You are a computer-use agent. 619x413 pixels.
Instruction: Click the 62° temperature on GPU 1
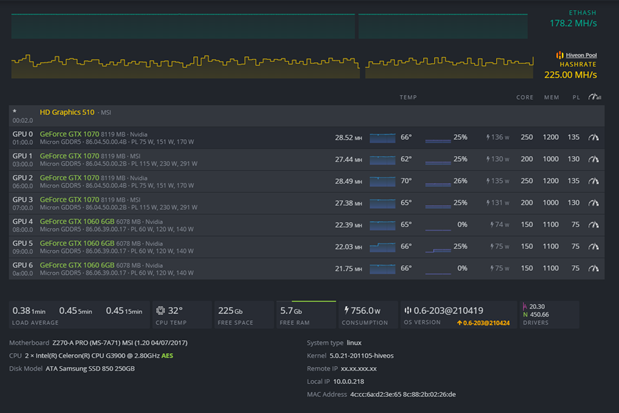(x=406, y=159)
